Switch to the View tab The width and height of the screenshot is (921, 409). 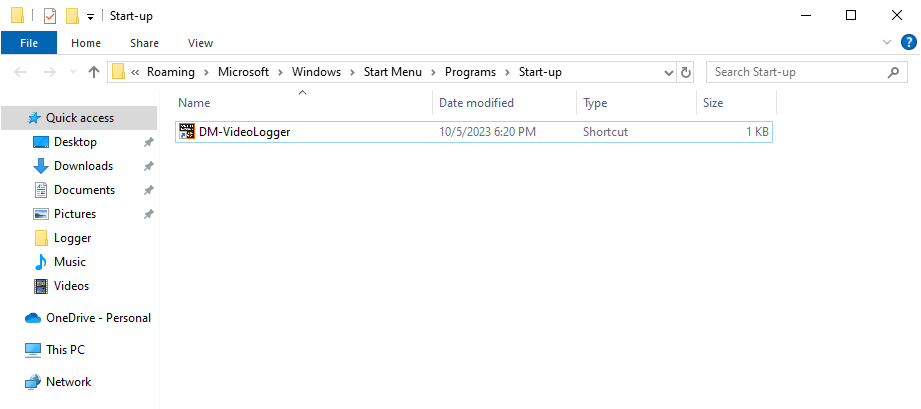(x=200, y=43)
